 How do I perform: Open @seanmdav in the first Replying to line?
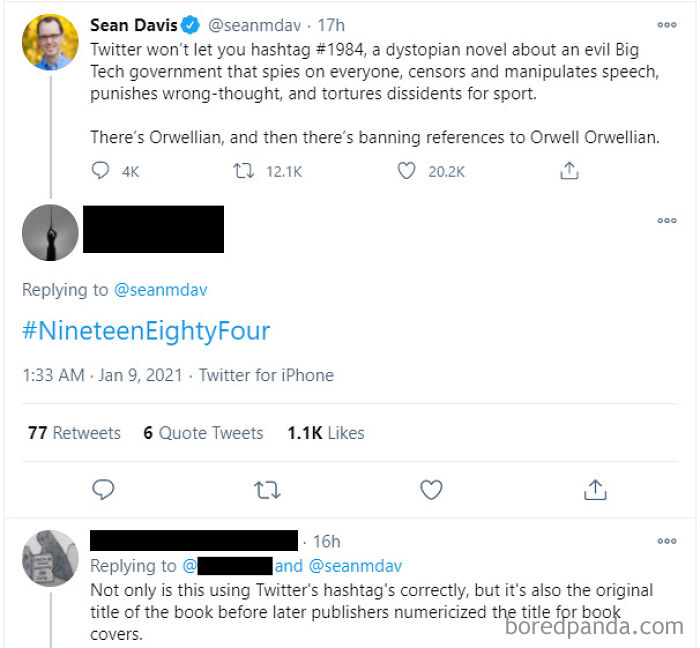[161, 290]
